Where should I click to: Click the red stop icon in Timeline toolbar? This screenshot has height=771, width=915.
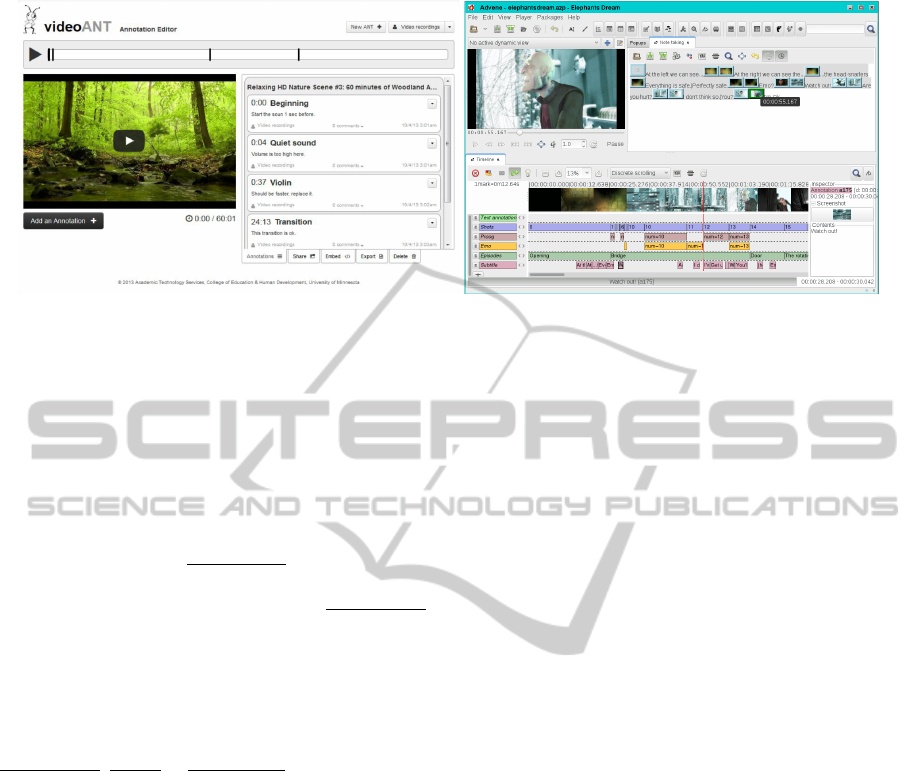click(x=475, y=173)
